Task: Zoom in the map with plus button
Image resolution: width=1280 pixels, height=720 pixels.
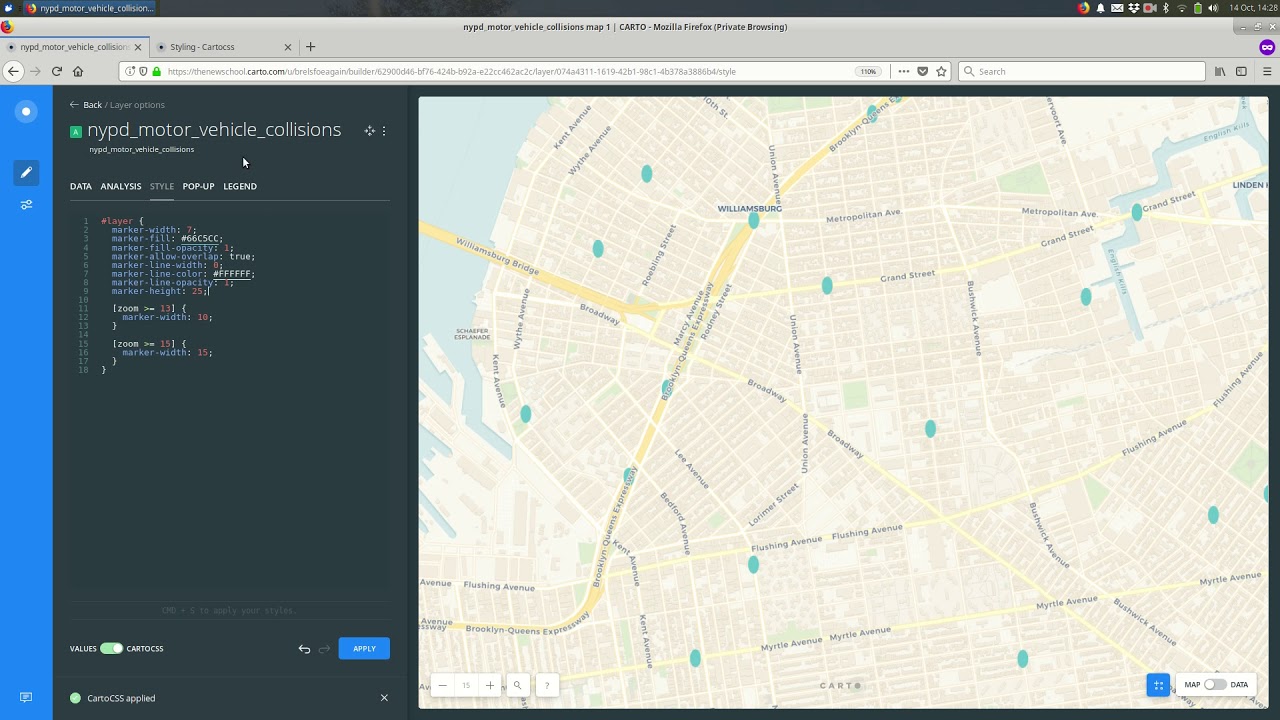Action: point(490,685)
